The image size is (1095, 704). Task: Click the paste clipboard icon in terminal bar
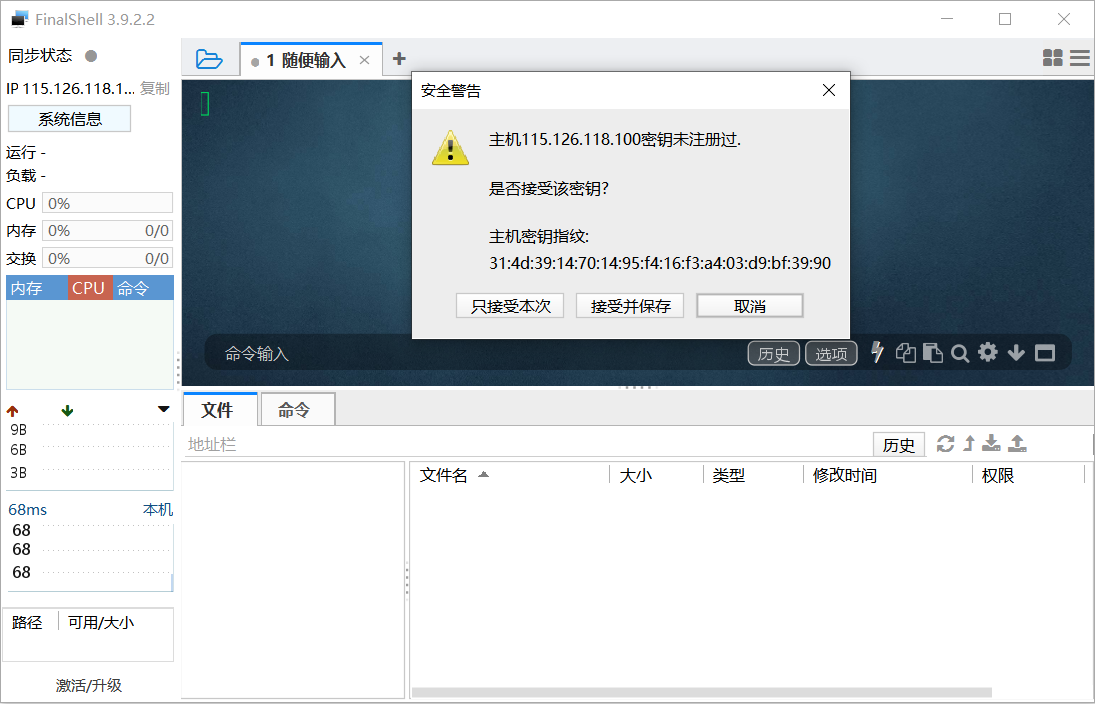tap(933, 353)
